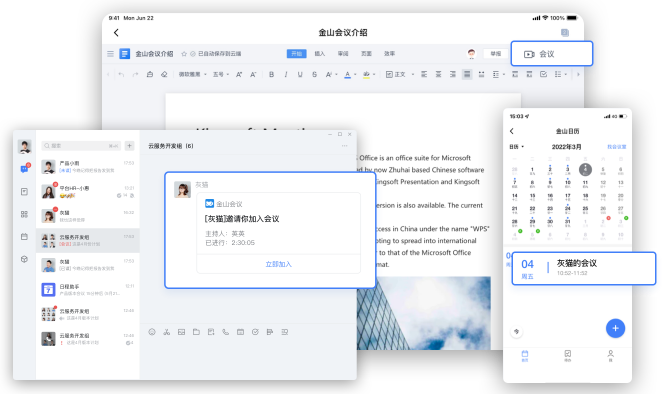Click the scissors screenshot icon in chat toolbar
665x394 pixels.
(x=167, y=332)
